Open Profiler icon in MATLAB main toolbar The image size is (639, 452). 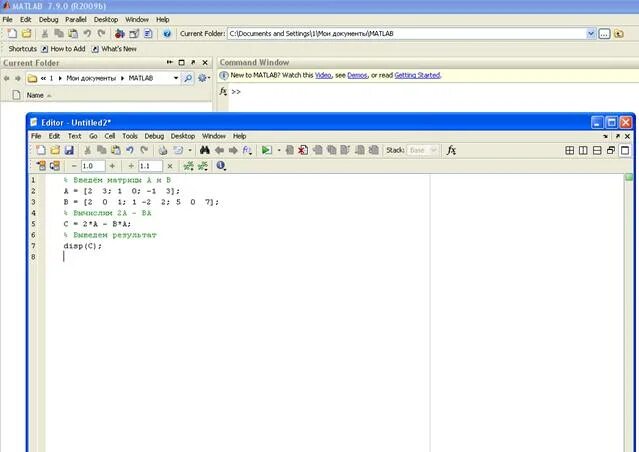[148, 33]
